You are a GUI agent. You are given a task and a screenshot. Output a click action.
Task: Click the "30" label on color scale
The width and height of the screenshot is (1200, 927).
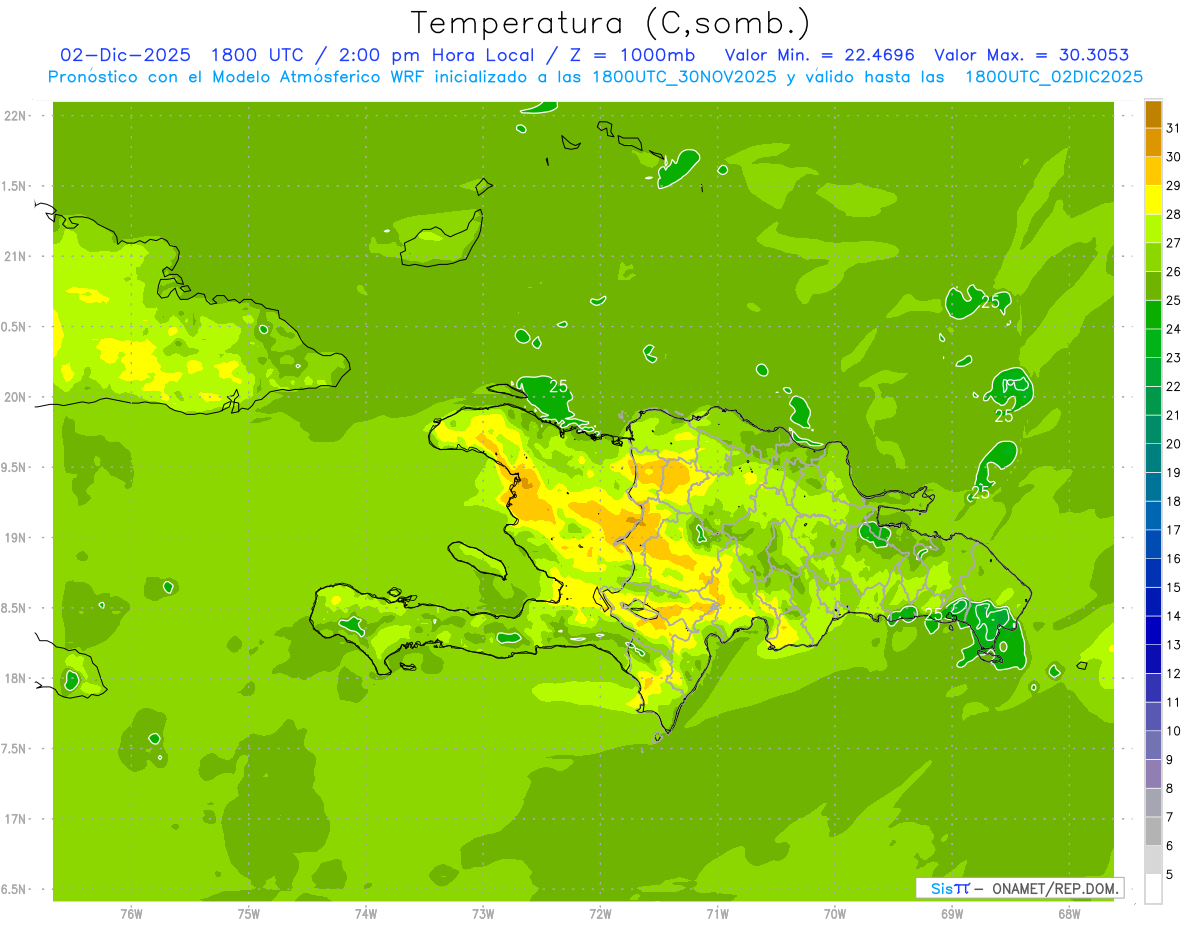tap(1173, 156)
